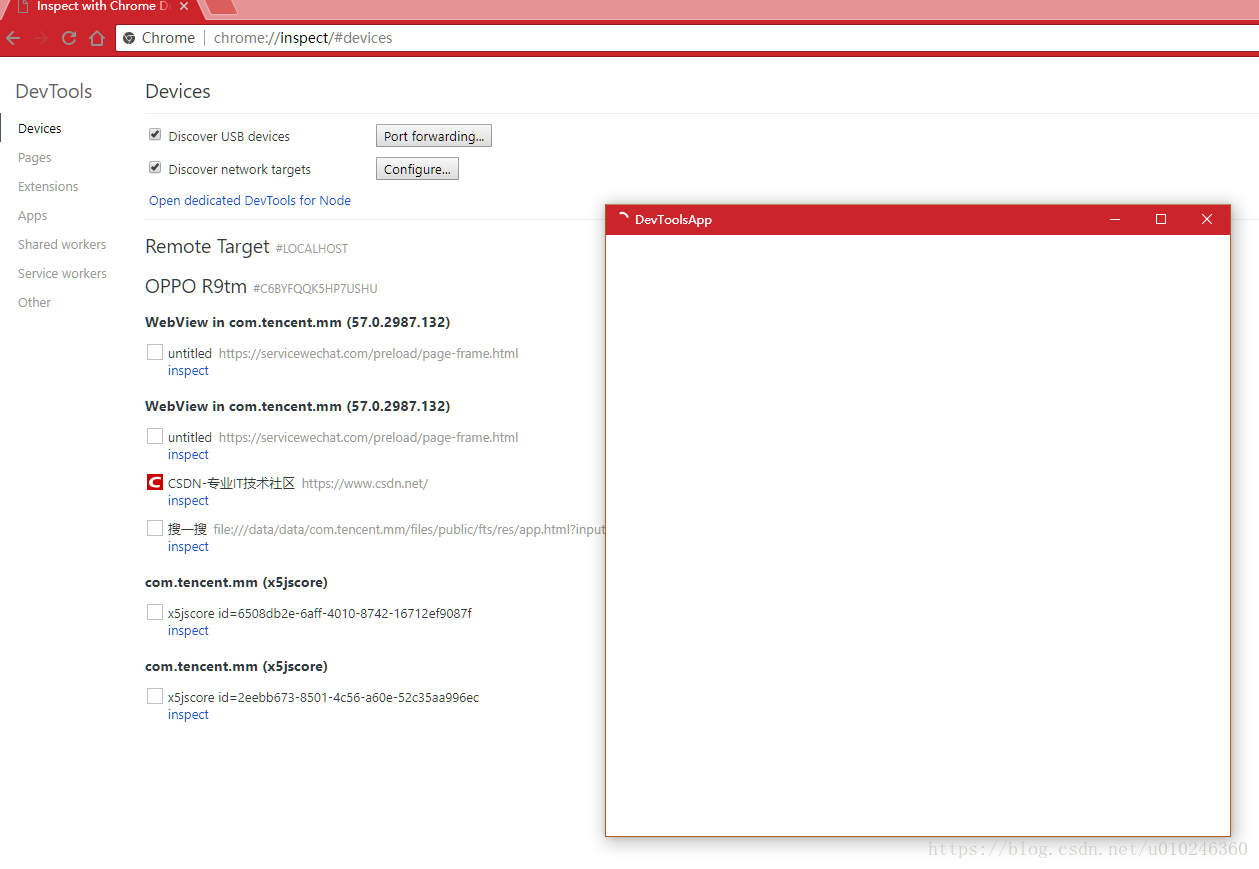Inspect the first untitled page-frame WebView
Image resolution: width=1259 pixels, height=869 pixels.
coord(188,371)
